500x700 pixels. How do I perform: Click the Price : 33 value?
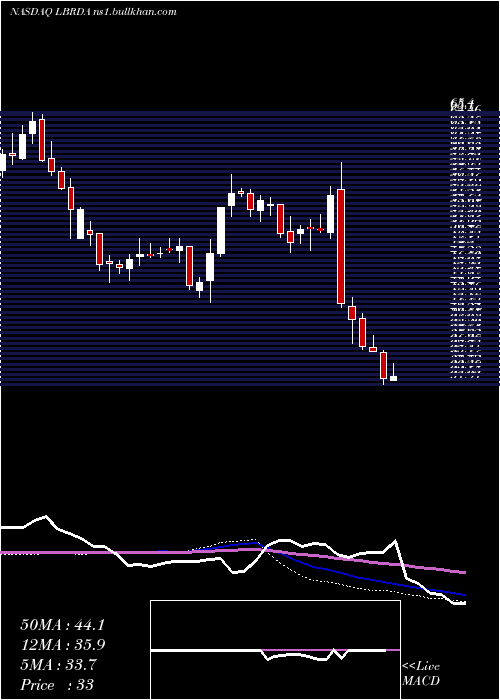(57, 685)
